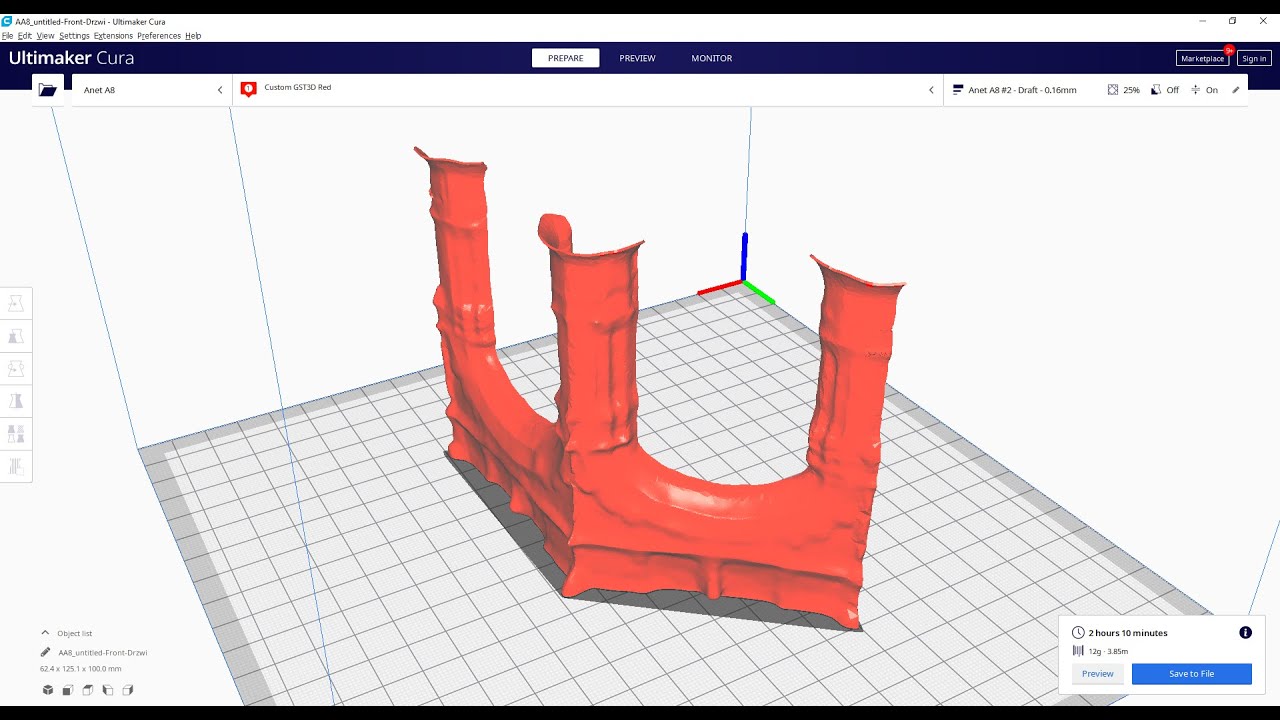Viewport: 1280px width, 720px height.
Task: Click the material extruder 1 icon
Action: click(x=249, y=89)
